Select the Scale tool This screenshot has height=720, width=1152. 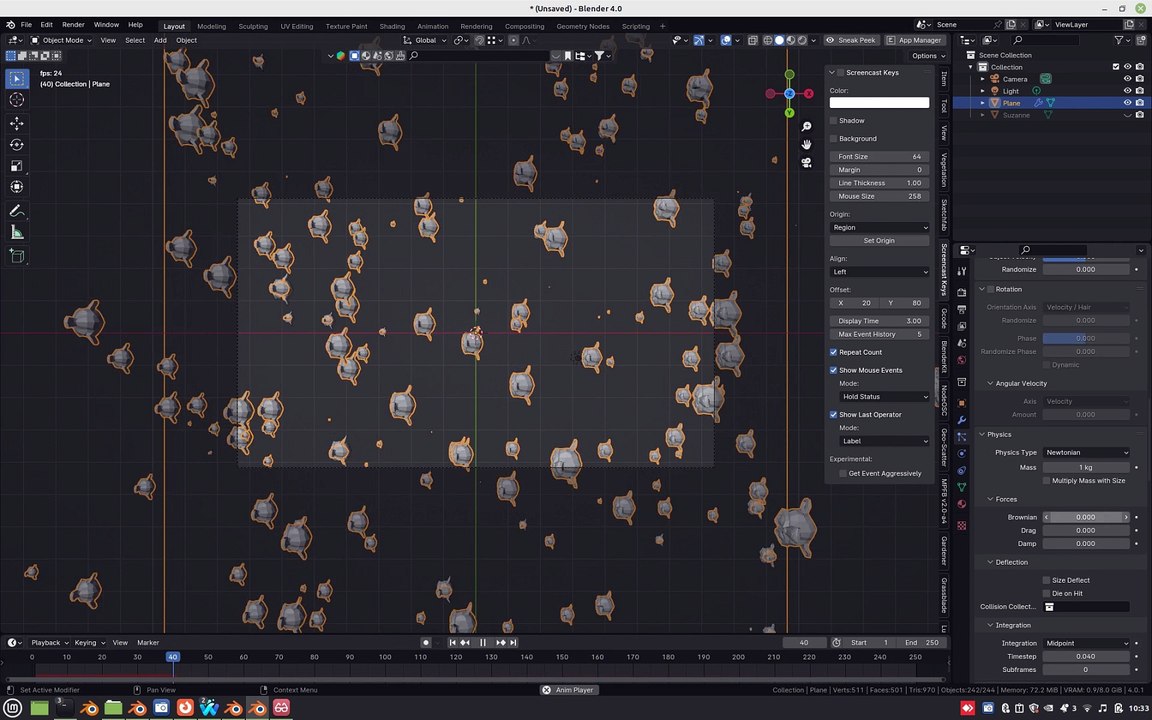[x=17, y=166]
